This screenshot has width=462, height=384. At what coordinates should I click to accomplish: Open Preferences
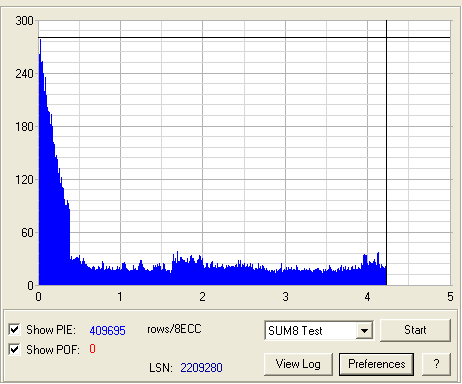click(377, 364)
